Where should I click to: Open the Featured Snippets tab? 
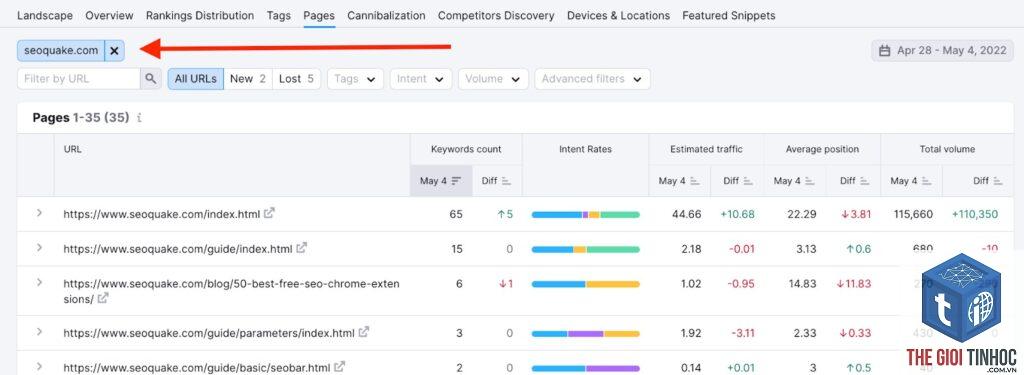(729, 15)
